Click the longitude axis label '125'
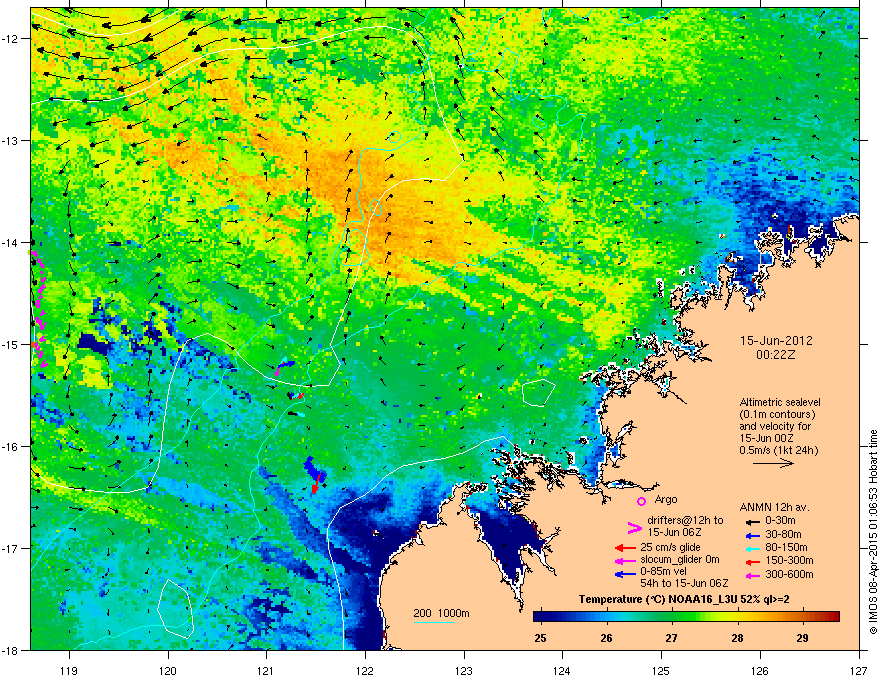This screenshot has width=880, height=680. tap(661, 670)
